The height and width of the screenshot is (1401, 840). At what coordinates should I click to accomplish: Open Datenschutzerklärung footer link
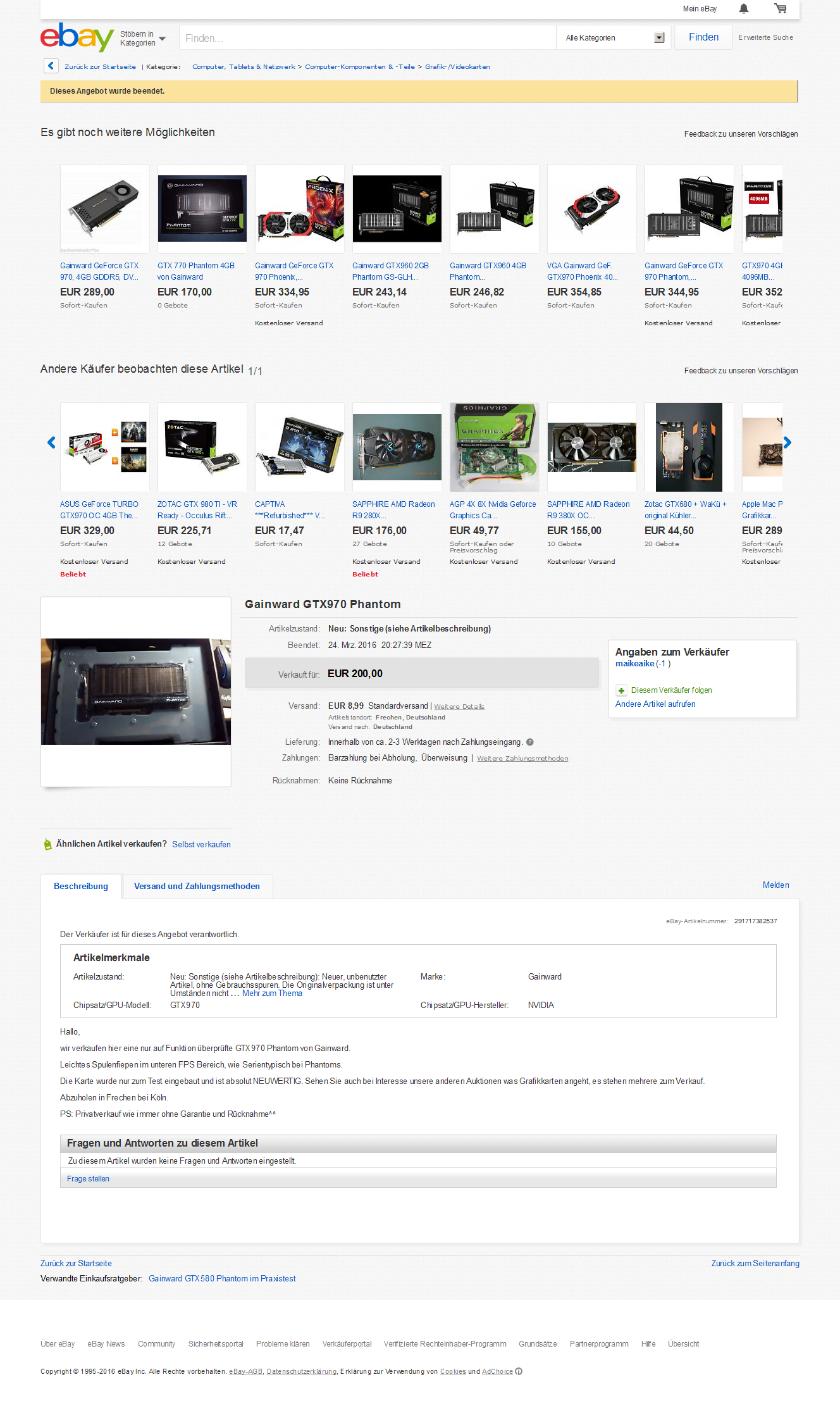tap(301, 1372)
